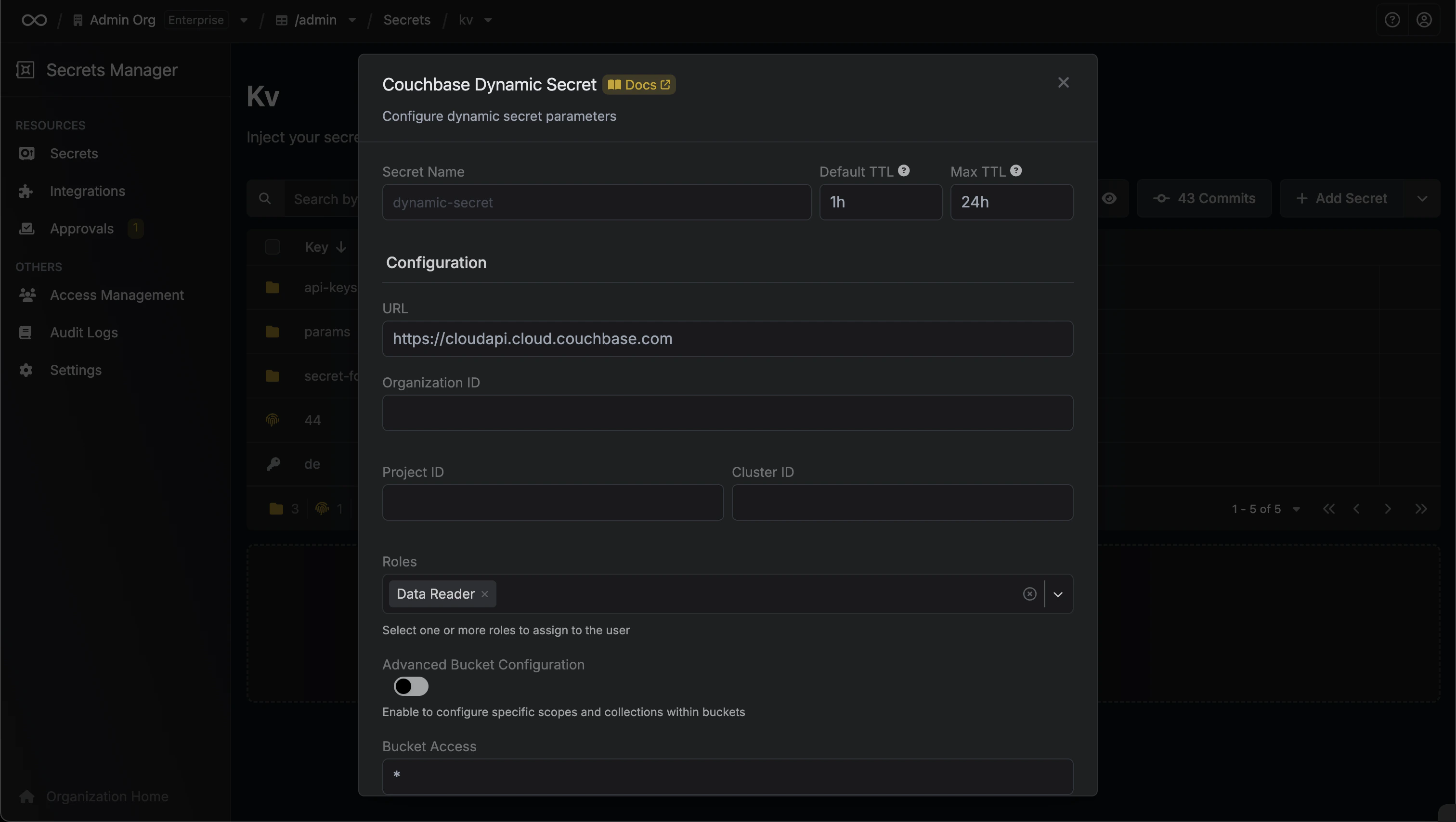1456x822 pixels.
Task: Click the api-keys folder icon
Action: [273, 288]
